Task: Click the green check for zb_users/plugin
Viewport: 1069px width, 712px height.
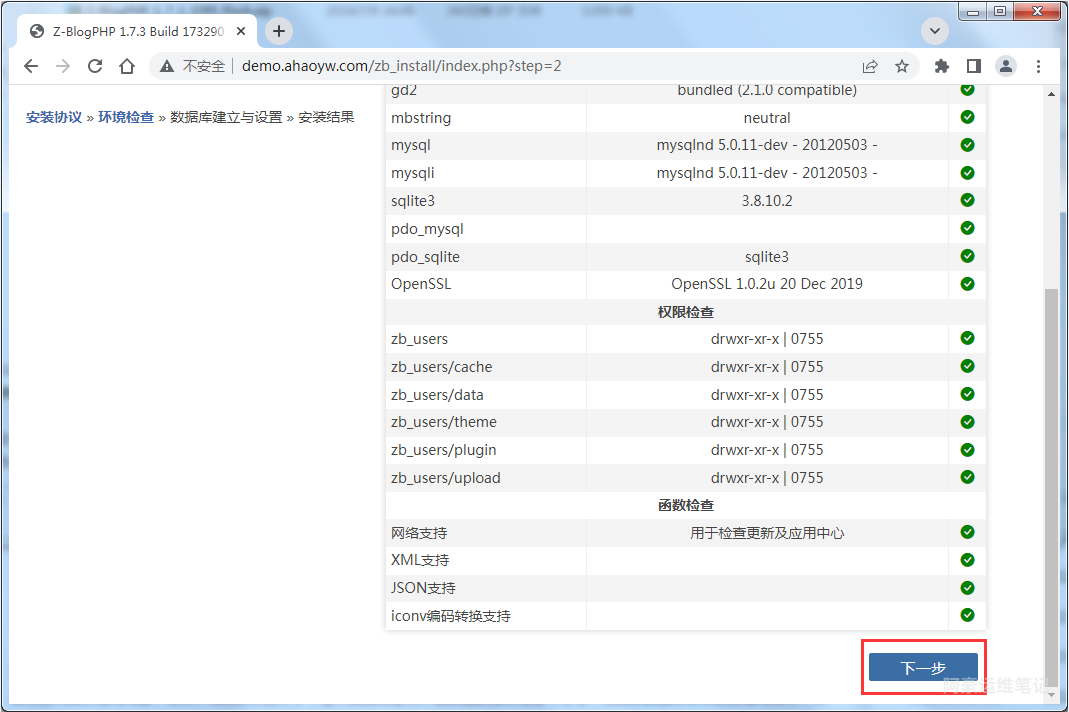Action: point(967,449)
